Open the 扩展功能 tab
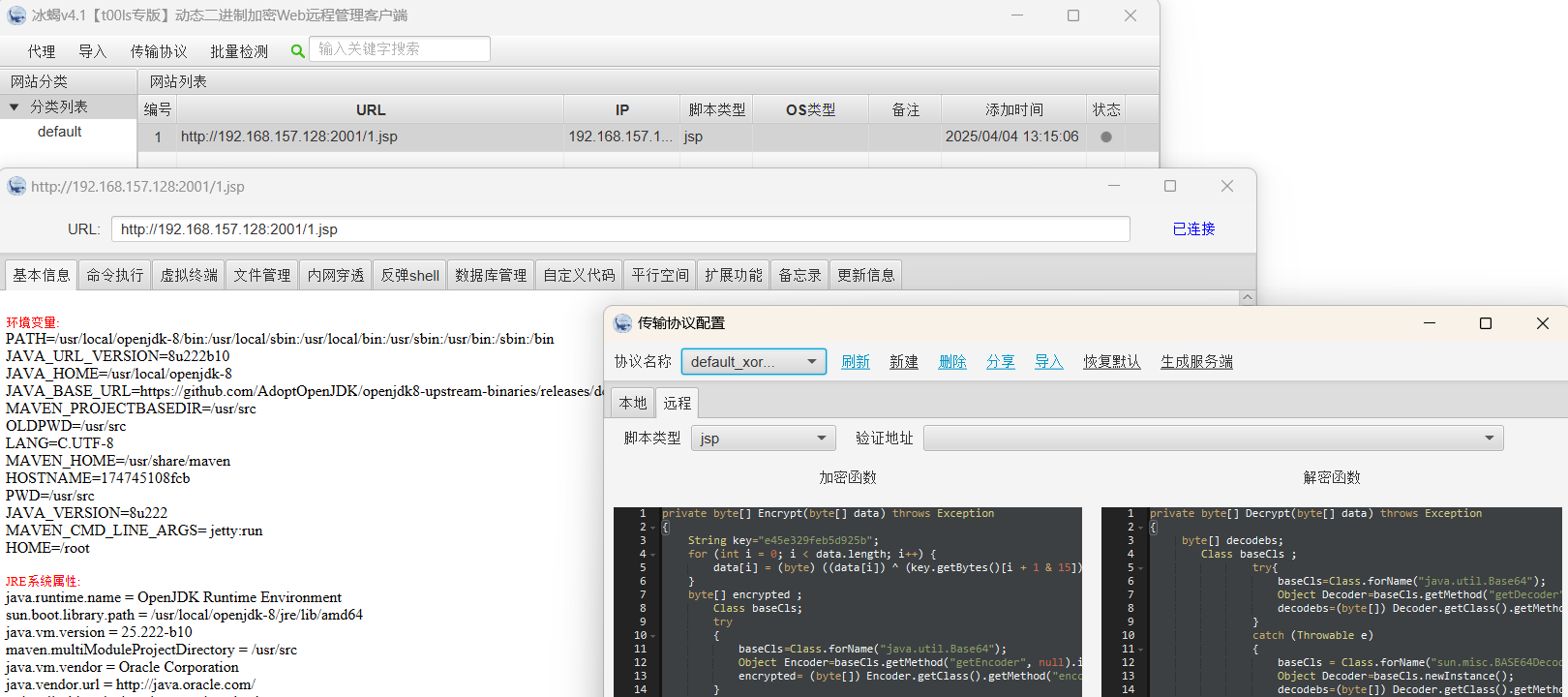The image size is (1568, 697). (x=734, y=275)
